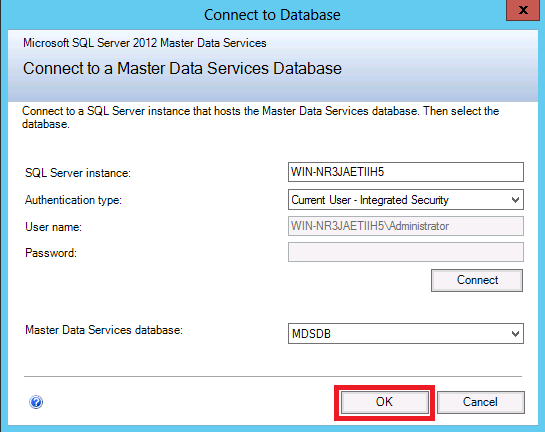Focus the SQL Server instance text box
This screenshot has height=432, width=545.
coord(406,172)
